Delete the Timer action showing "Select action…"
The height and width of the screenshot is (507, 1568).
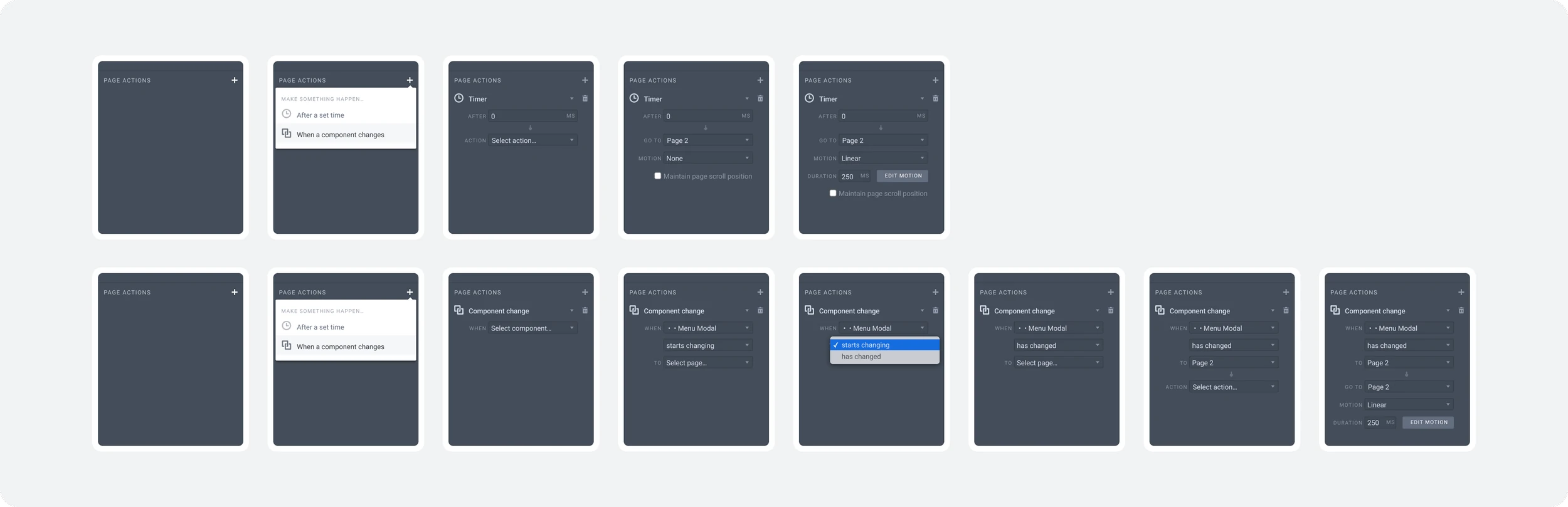(x=585, y=98)
